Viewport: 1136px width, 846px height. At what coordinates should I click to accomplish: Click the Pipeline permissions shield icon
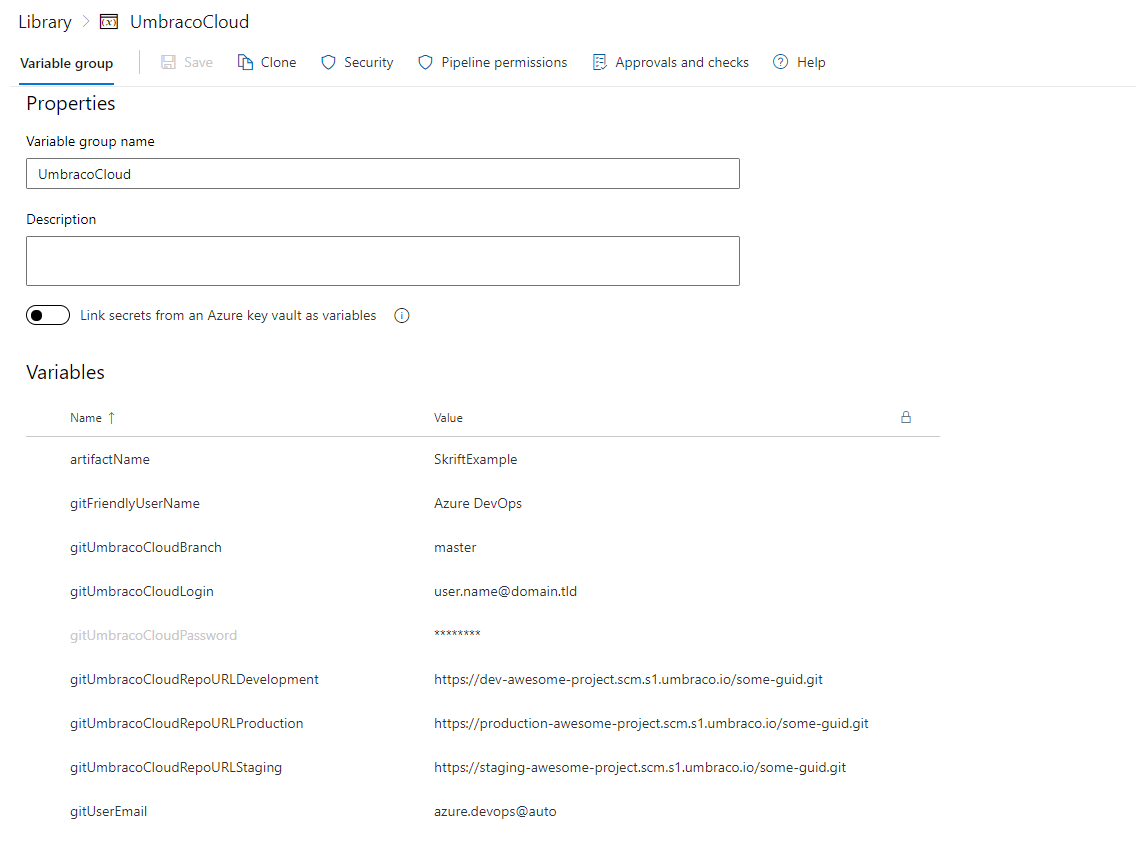(425, 62)
